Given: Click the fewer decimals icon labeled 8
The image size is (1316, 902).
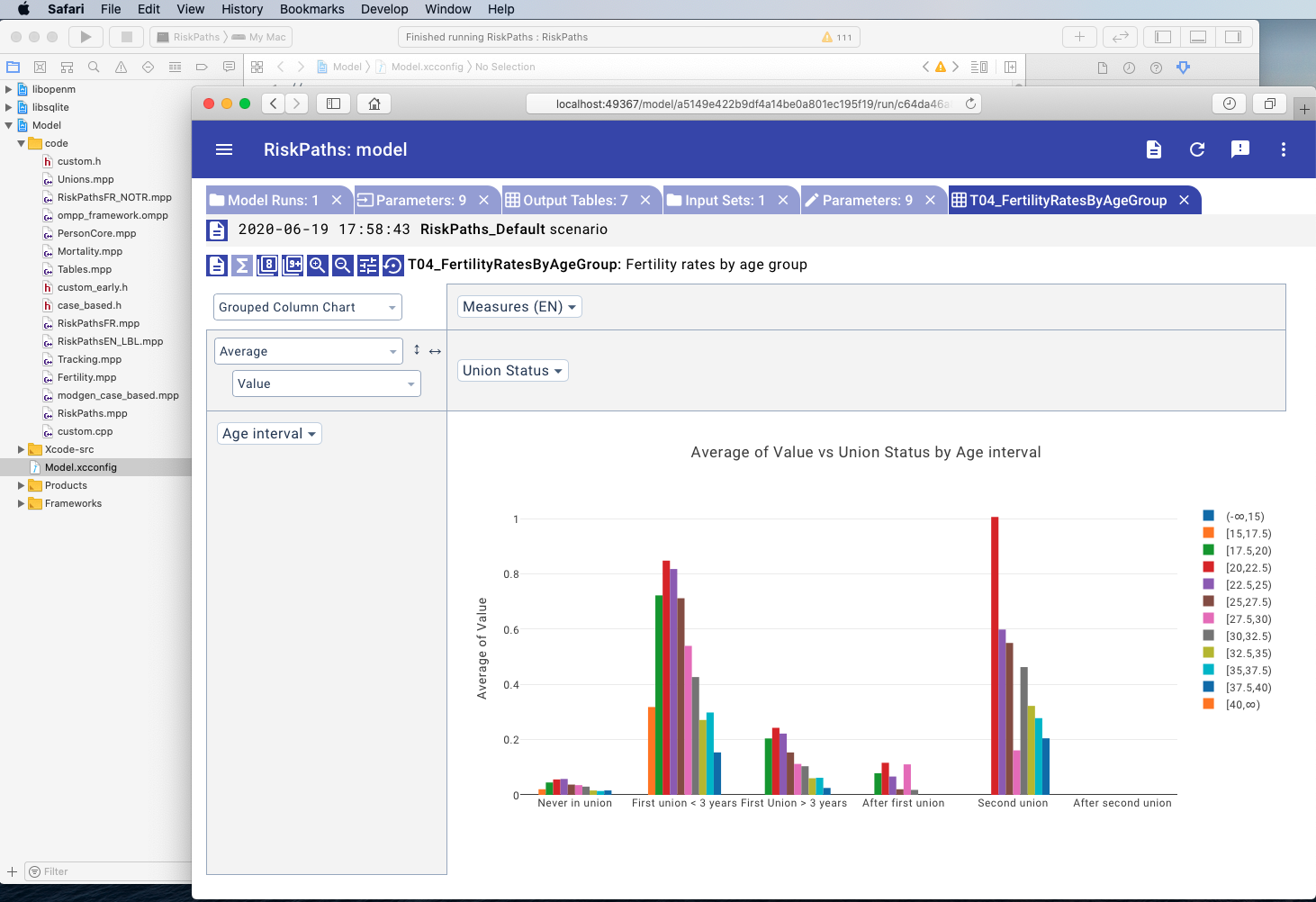Looking at the screenshot, I should coord(266,265).
